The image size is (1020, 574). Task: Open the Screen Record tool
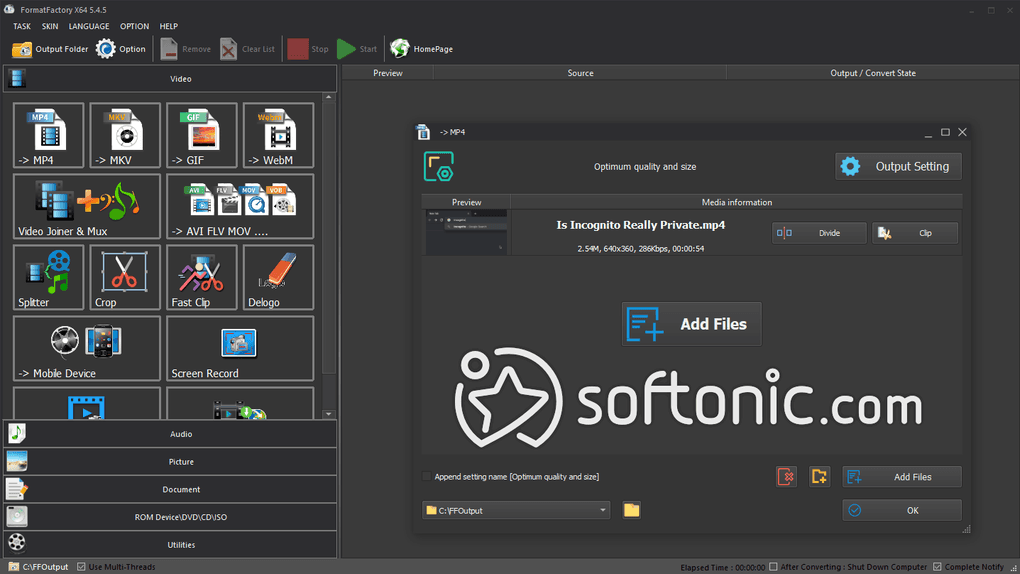(x=240, y=348)
